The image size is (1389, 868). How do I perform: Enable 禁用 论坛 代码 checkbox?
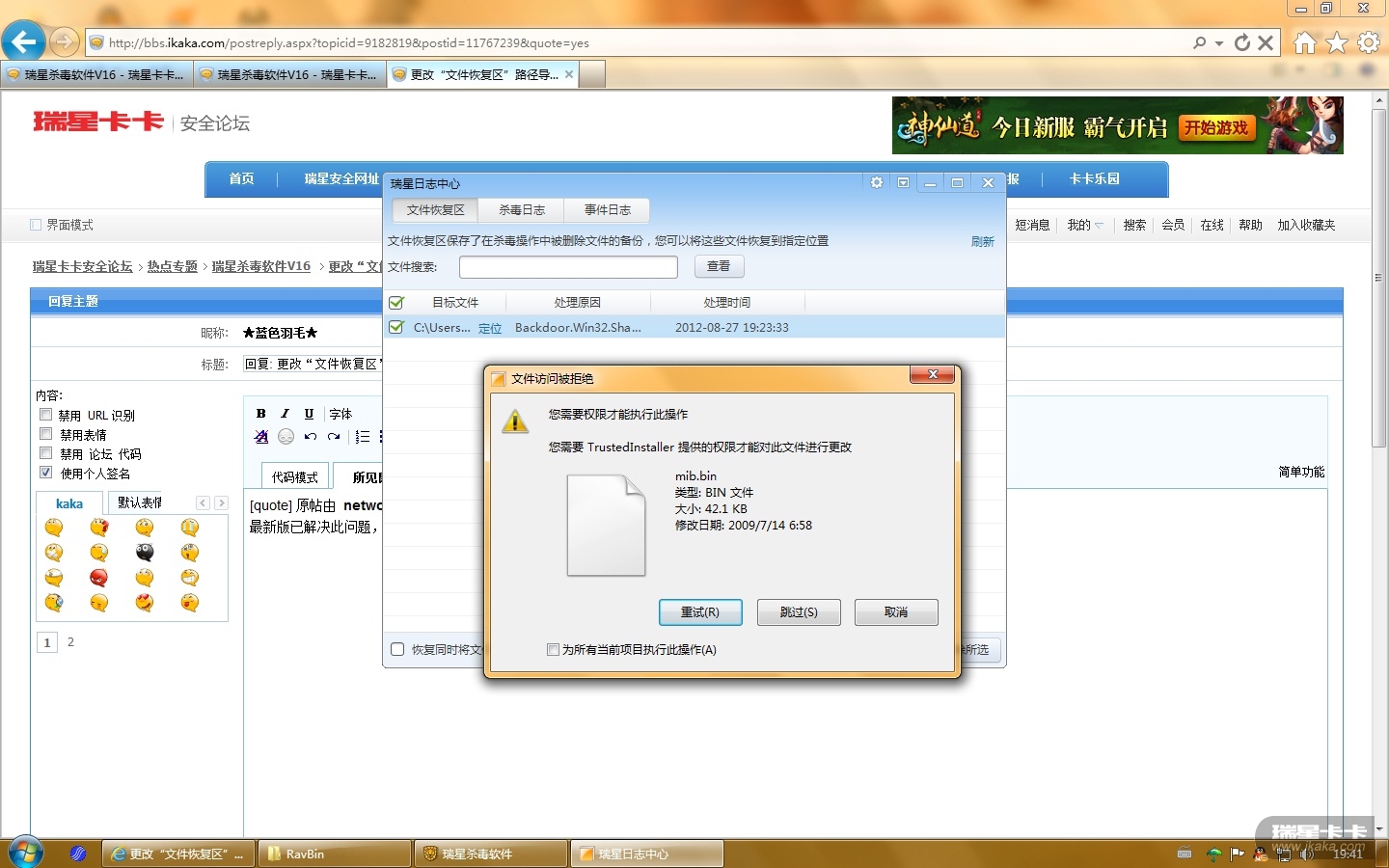[x=45, y=453]
